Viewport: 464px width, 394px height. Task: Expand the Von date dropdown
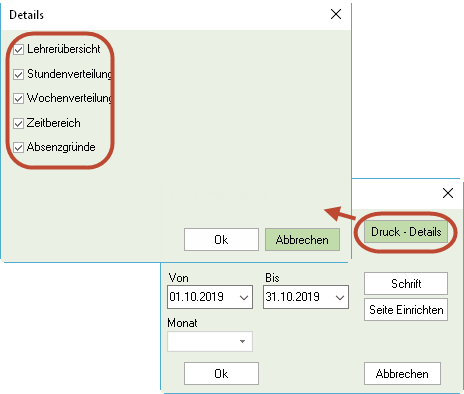244,297
